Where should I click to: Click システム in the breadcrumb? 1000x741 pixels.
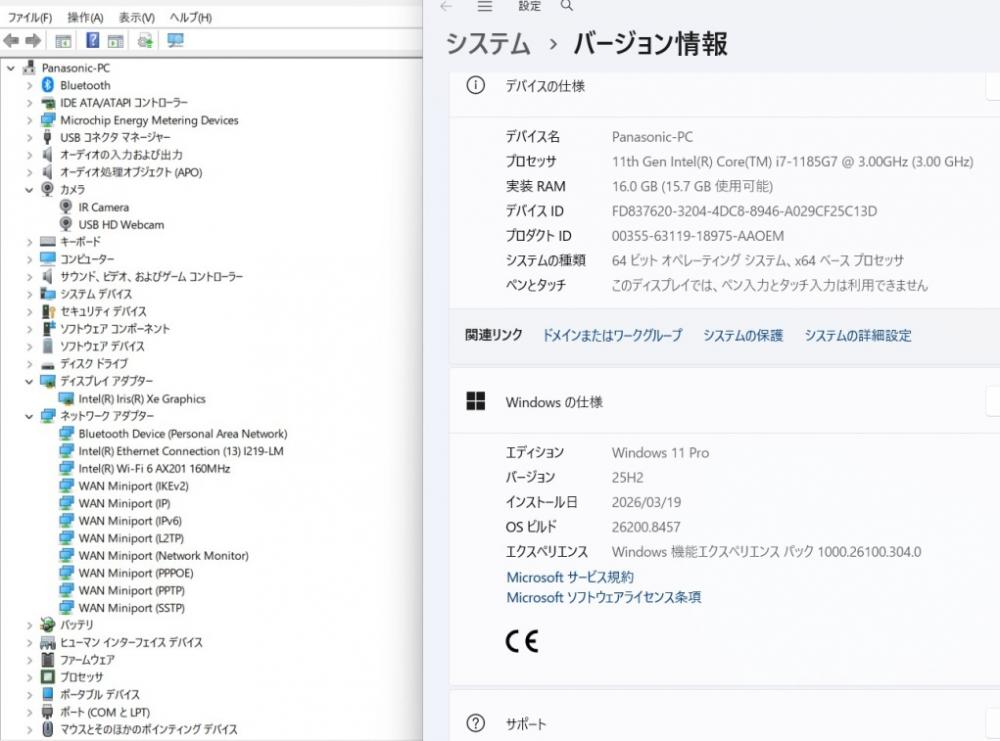point(488,43)
